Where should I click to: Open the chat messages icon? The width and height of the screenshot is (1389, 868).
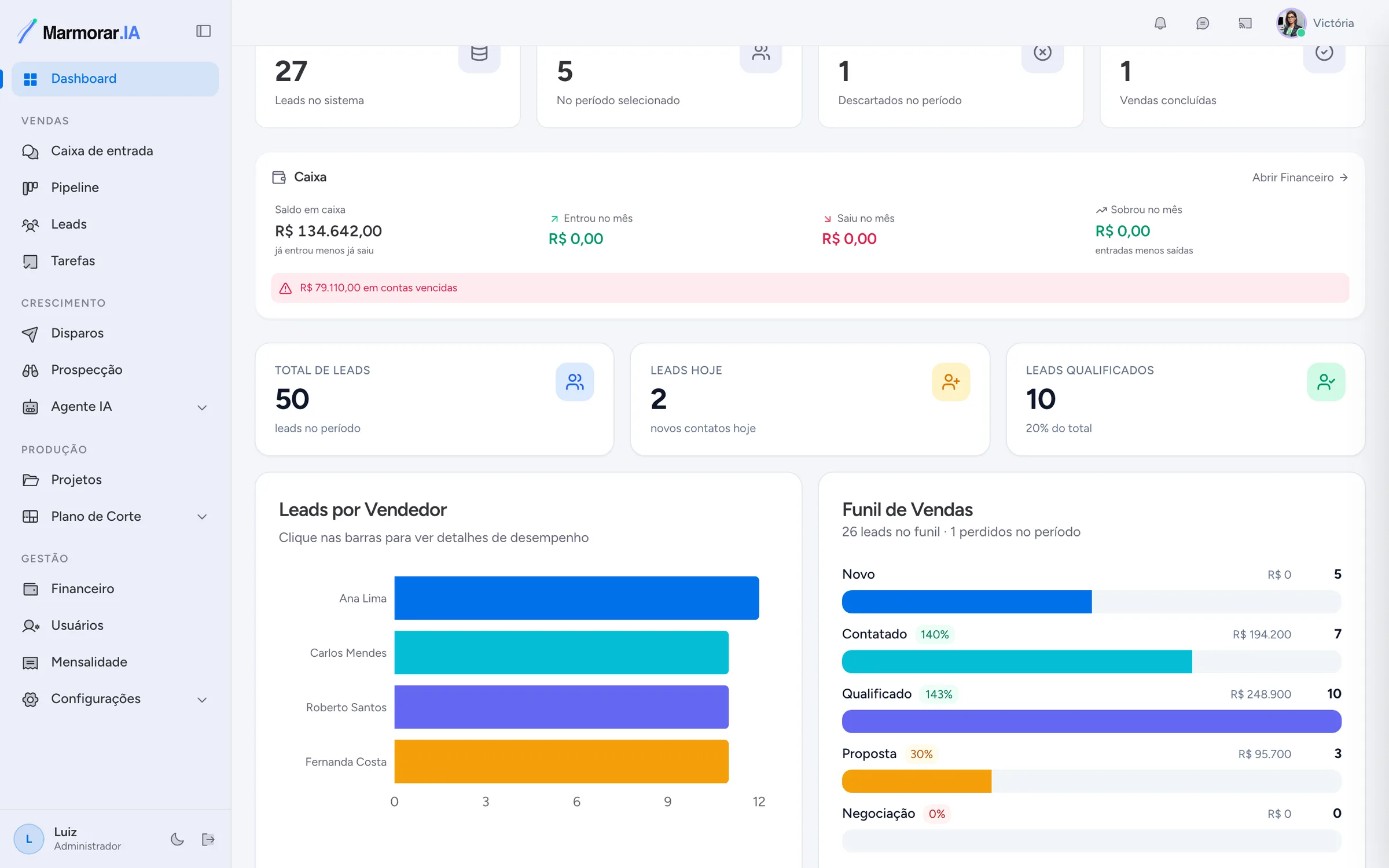[1202, 23]
